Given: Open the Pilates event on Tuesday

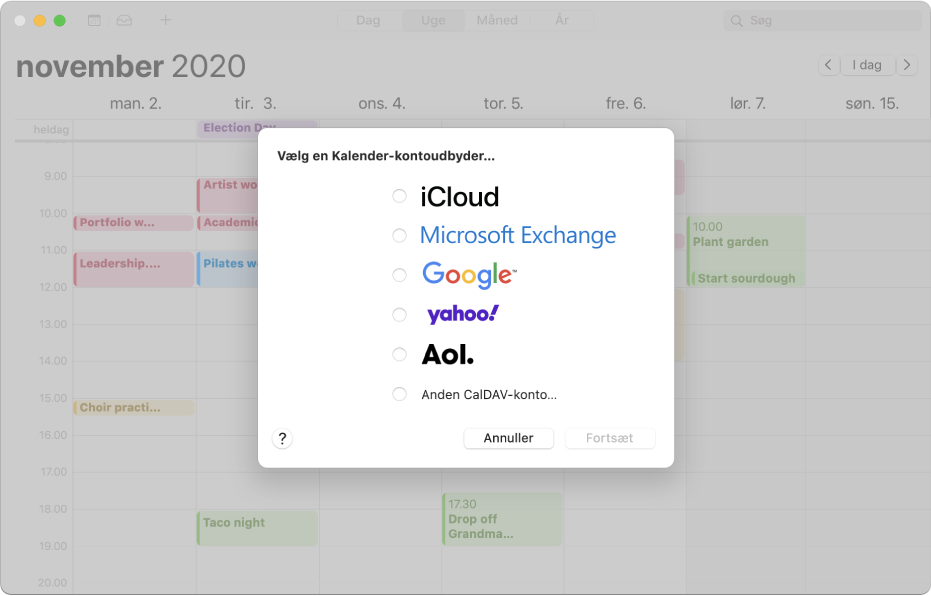Looking at the screenshot, I should [228, 270].
